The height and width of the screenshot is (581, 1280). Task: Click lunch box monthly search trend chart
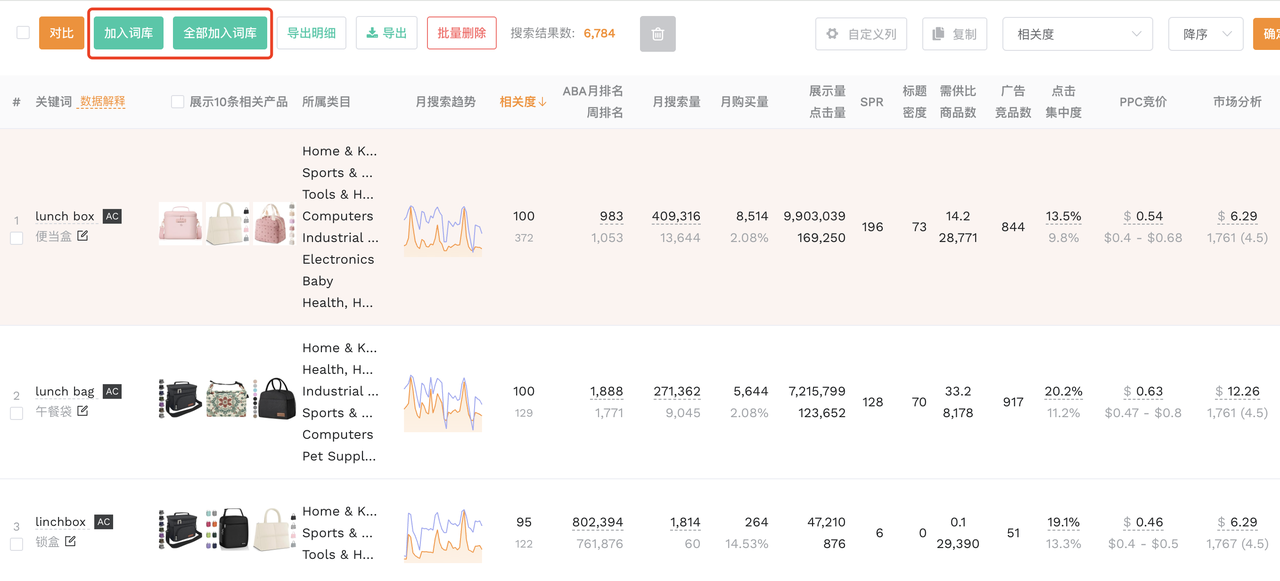pos(443,229)
